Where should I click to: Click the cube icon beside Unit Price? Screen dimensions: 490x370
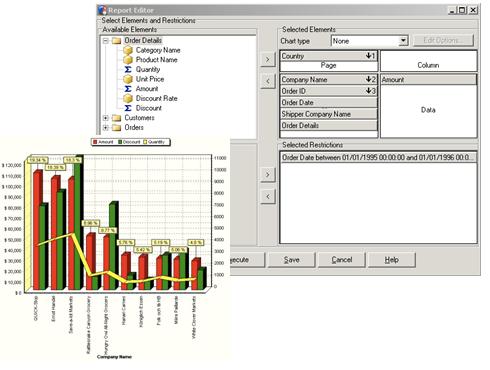point(128,79)
